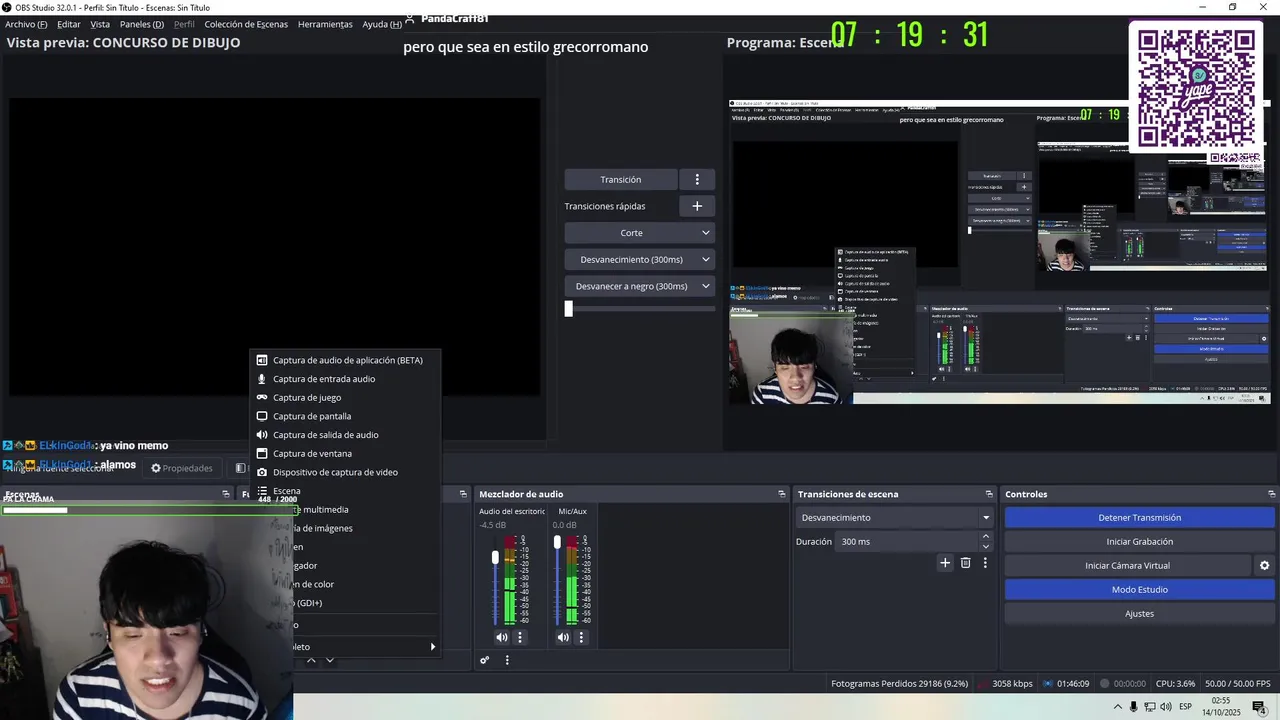Image resolution: width=1280 pixels, height=720 pixels.
Task: Open Propiedades of the selected source
Action: coord(182,468)
